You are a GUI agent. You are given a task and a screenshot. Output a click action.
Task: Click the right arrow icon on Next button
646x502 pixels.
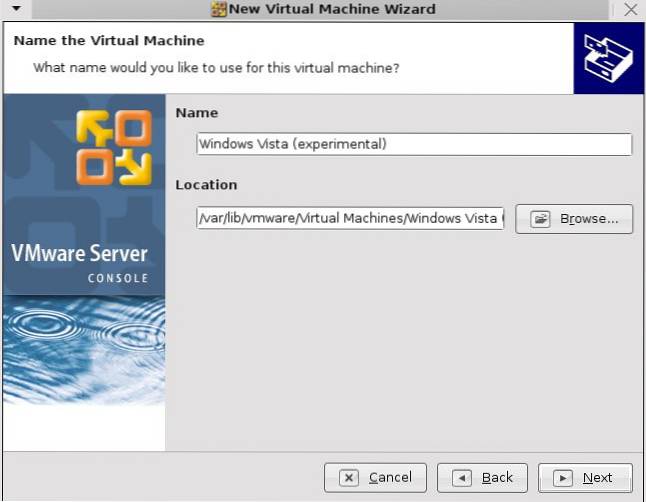[562, 478]
